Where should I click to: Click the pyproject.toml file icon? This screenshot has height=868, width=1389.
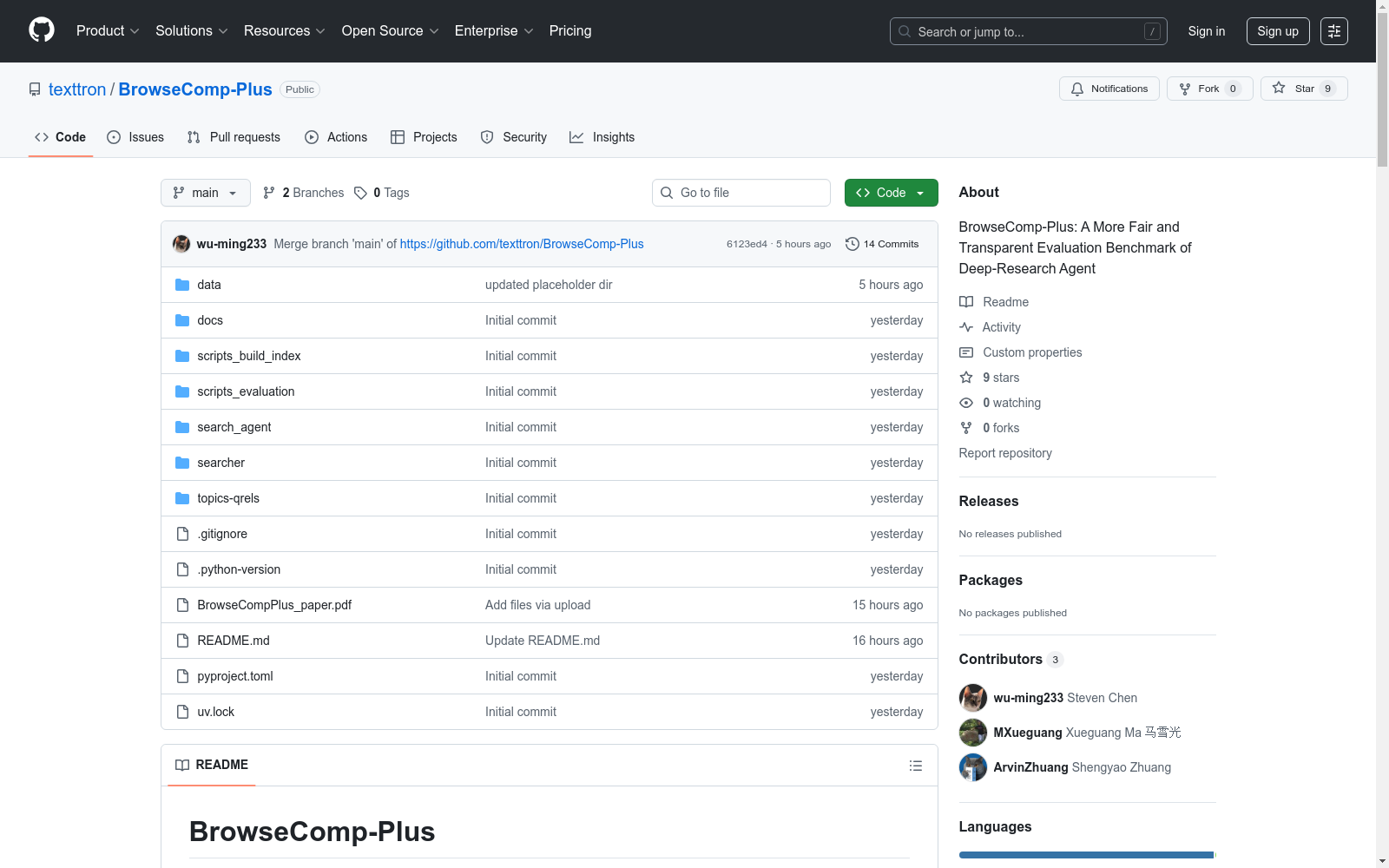tap(182, 676)
